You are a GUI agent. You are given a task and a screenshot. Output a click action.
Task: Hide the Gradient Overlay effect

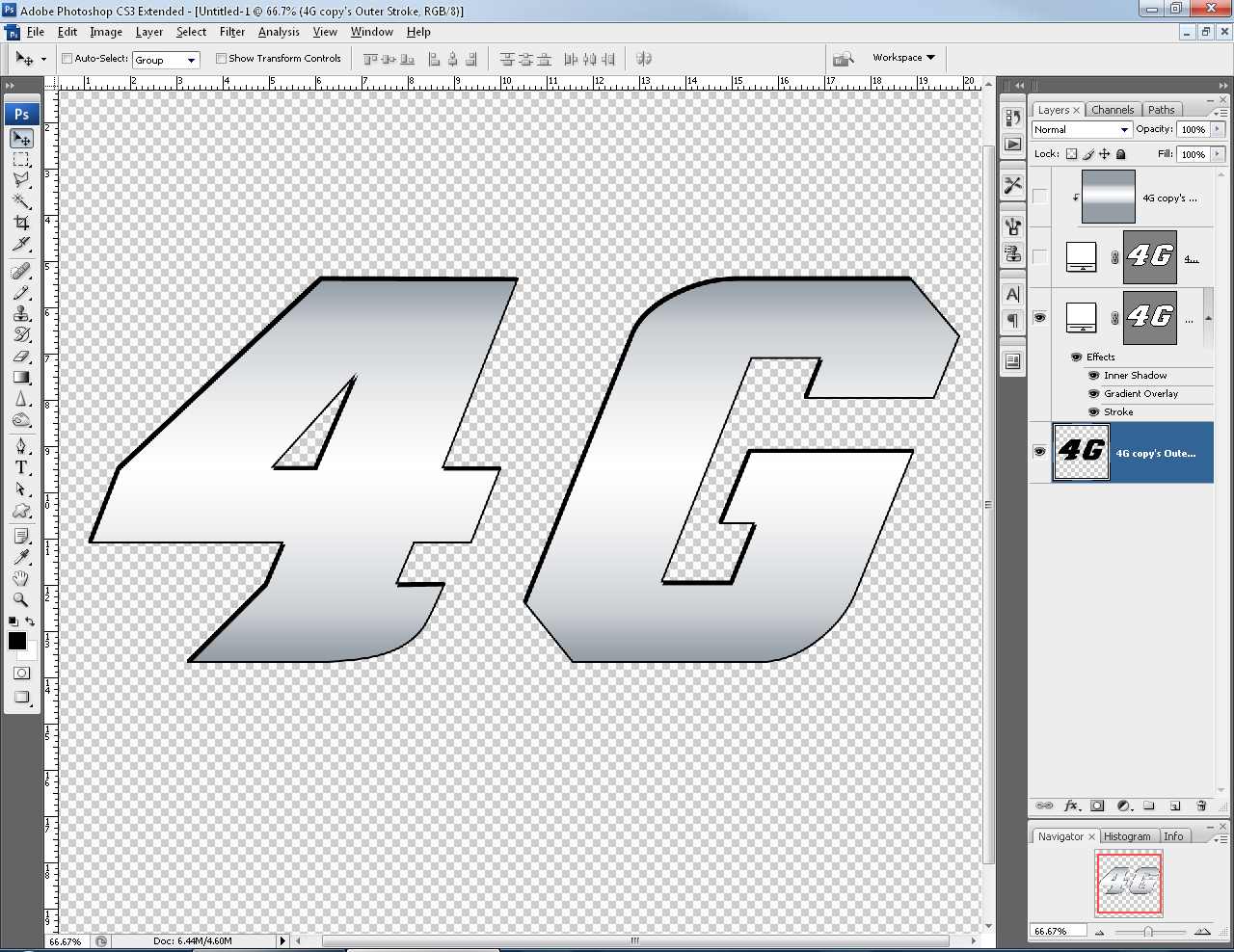pyautogui.click(x=1093, y=393)
